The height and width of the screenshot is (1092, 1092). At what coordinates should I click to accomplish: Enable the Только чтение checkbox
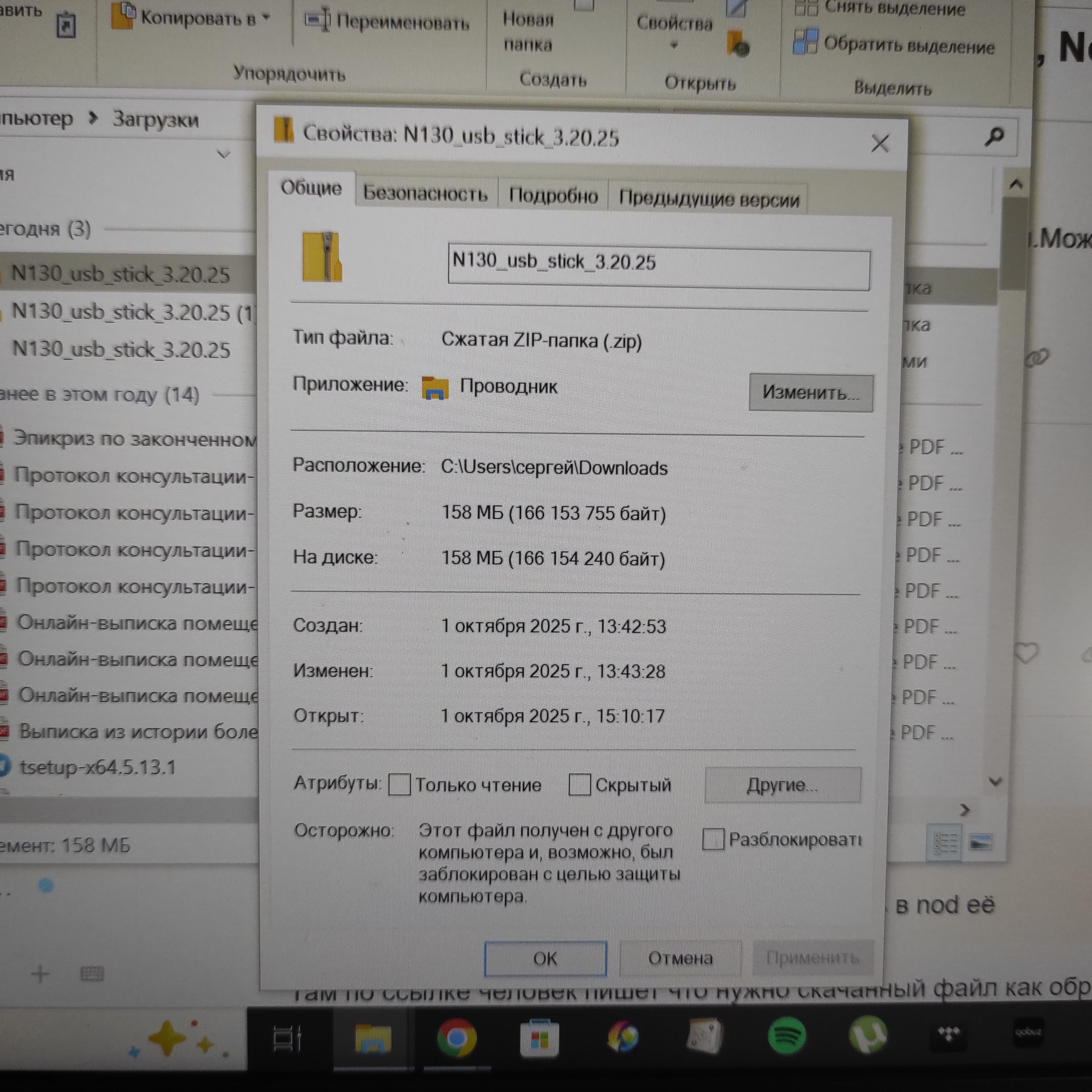[x=399, y=785]
